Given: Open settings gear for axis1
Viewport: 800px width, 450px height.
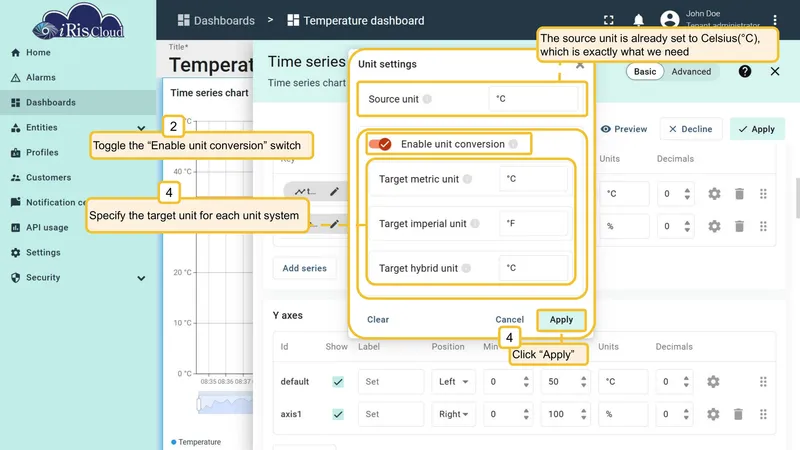Looking at the screenshot, I should [x=713, y=414].
